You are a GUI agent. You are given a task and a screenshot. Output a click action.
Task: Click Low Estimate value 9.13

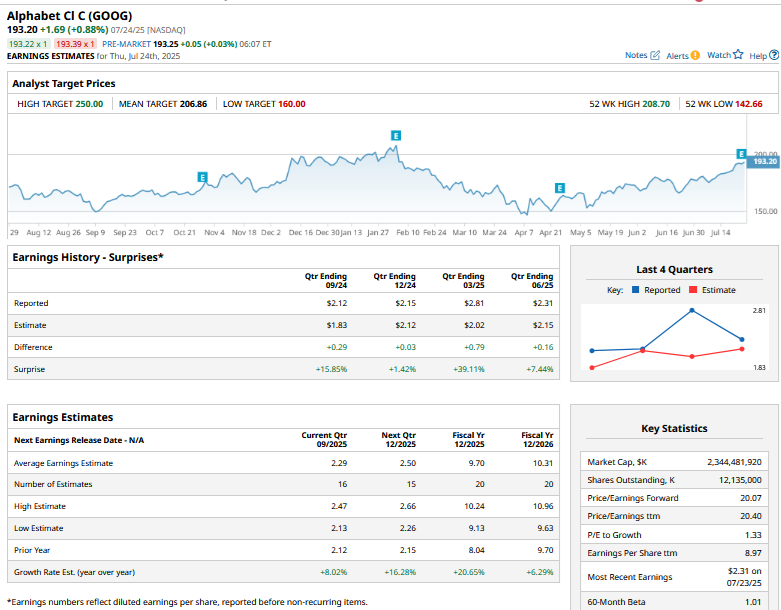tap(476, 528)
